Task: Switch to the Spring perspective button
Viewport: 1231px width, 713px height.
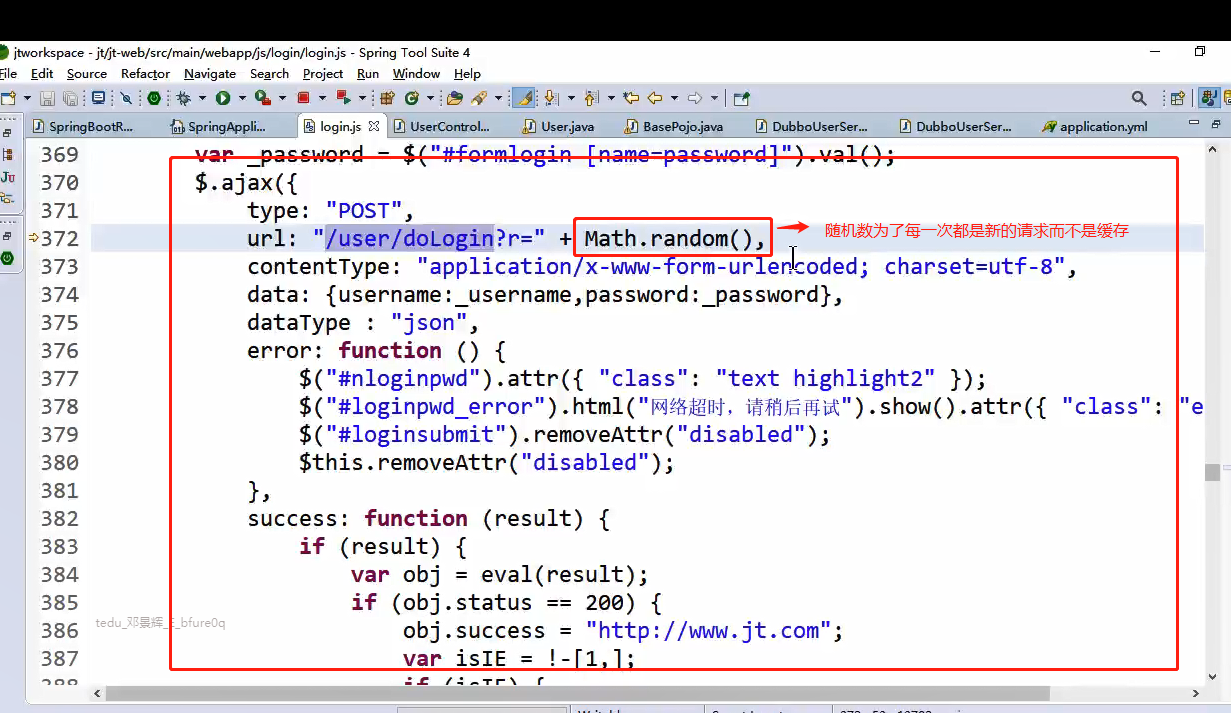Action: (x=1209, y=98)
